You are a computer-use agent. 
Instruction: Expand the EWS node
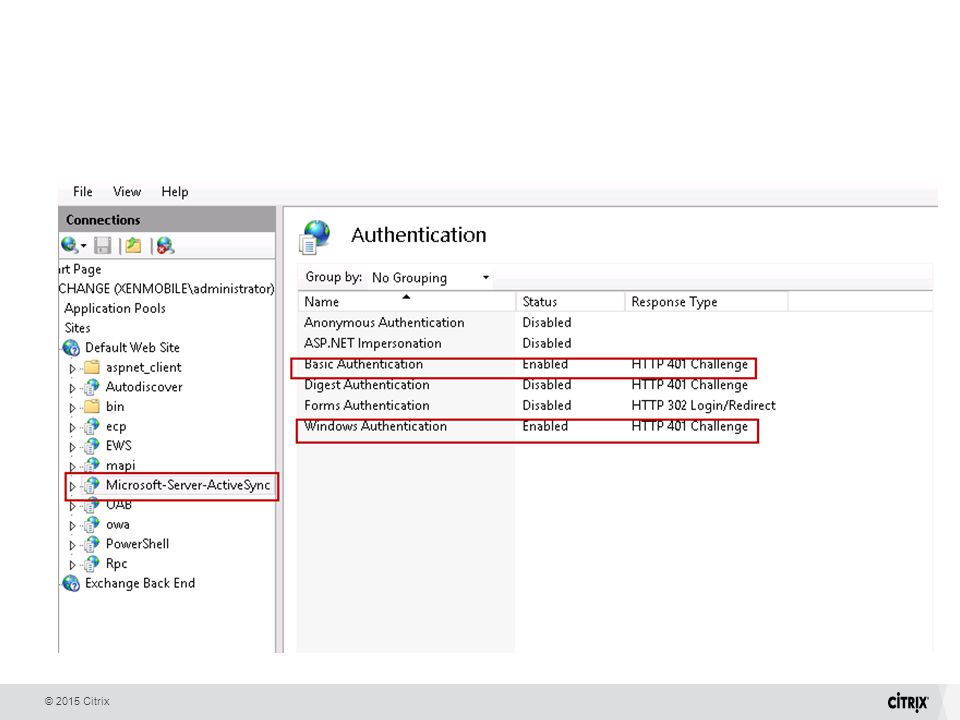click(x=72, y=446)
